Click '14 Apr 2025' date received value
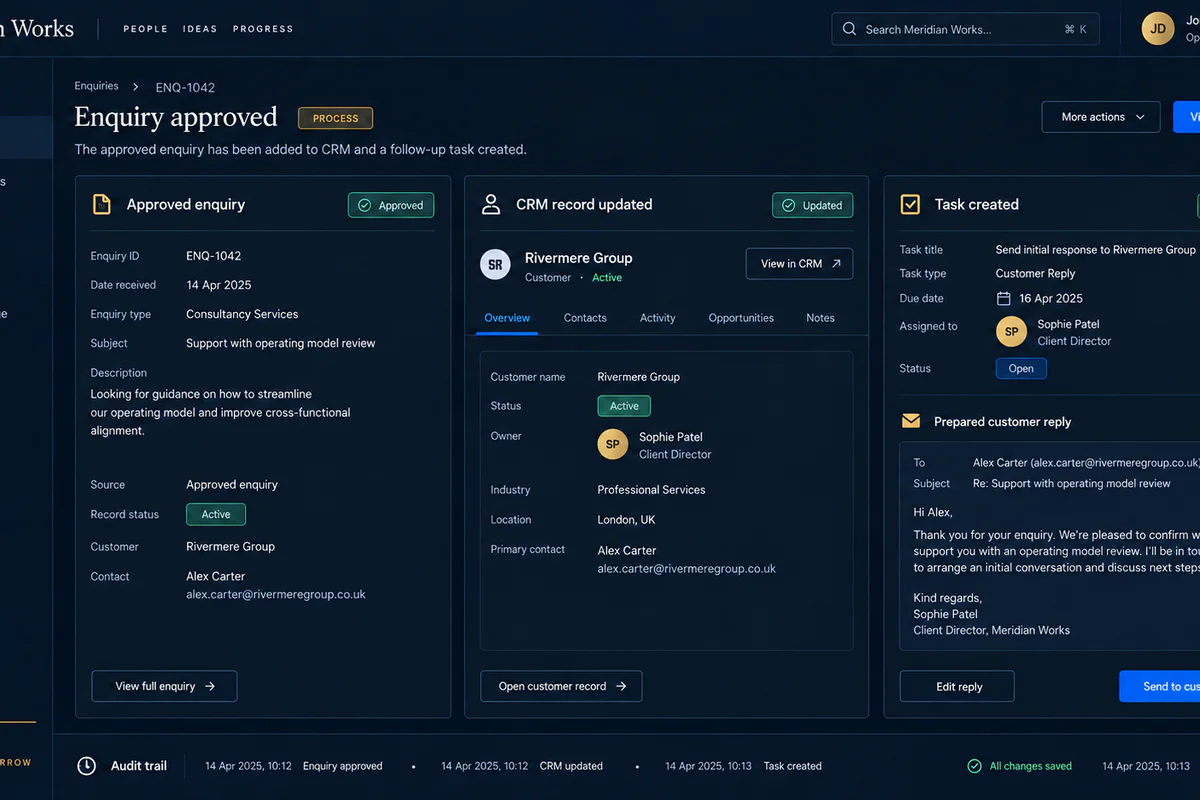1200x800 pixels. (x=218, y=285)
